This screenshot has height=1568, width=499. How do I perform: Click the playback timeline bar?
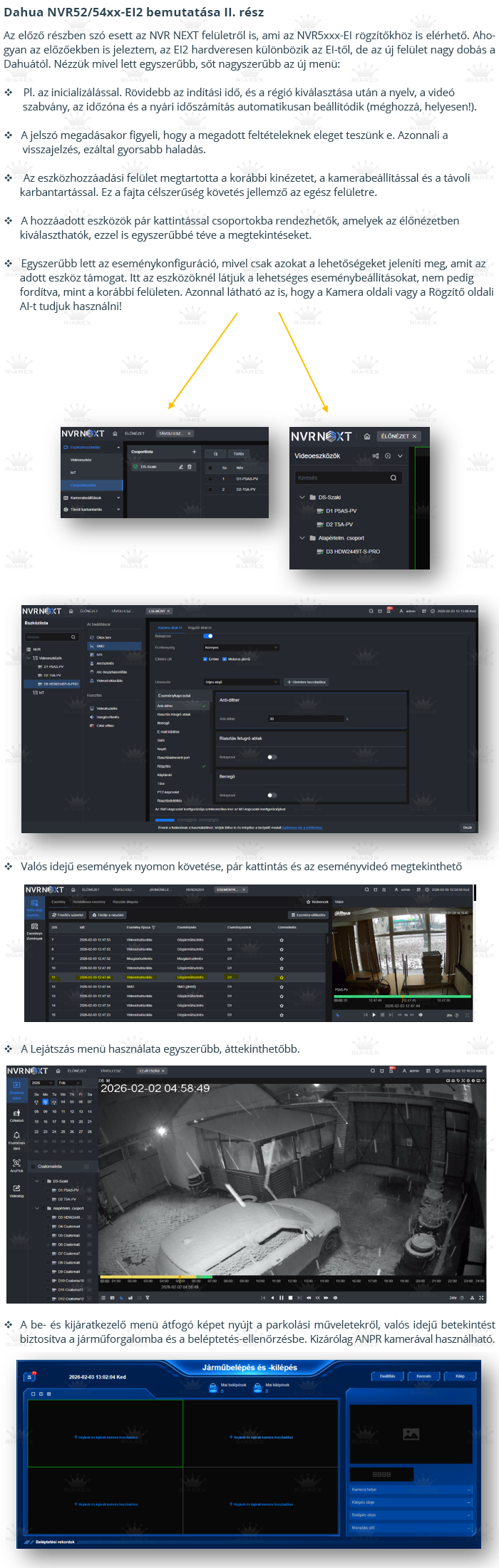coord(292,1276)
